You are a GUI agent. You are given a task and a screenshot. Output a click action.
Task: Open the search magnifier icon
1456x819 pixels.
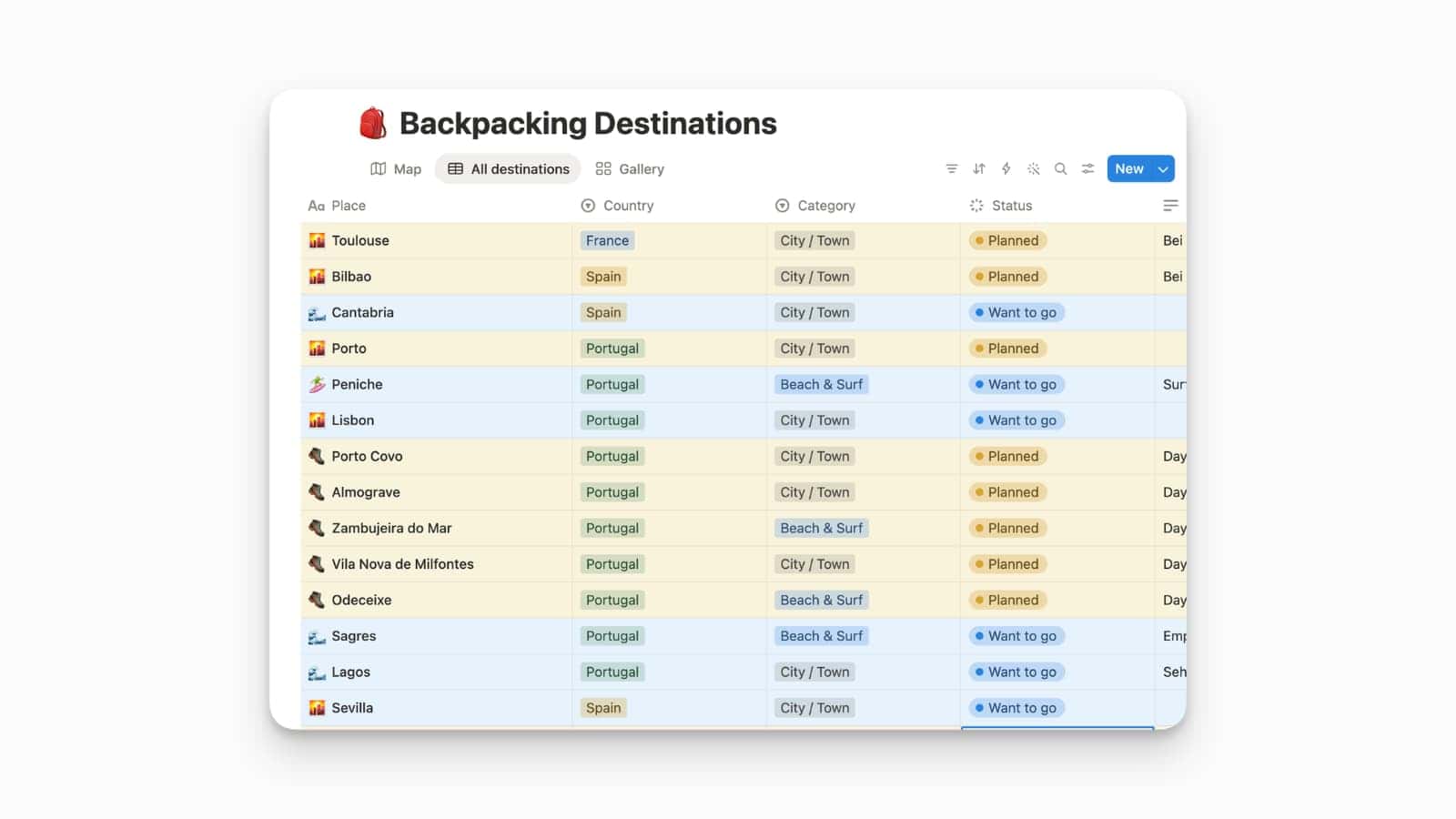[x=1061, y=169]
